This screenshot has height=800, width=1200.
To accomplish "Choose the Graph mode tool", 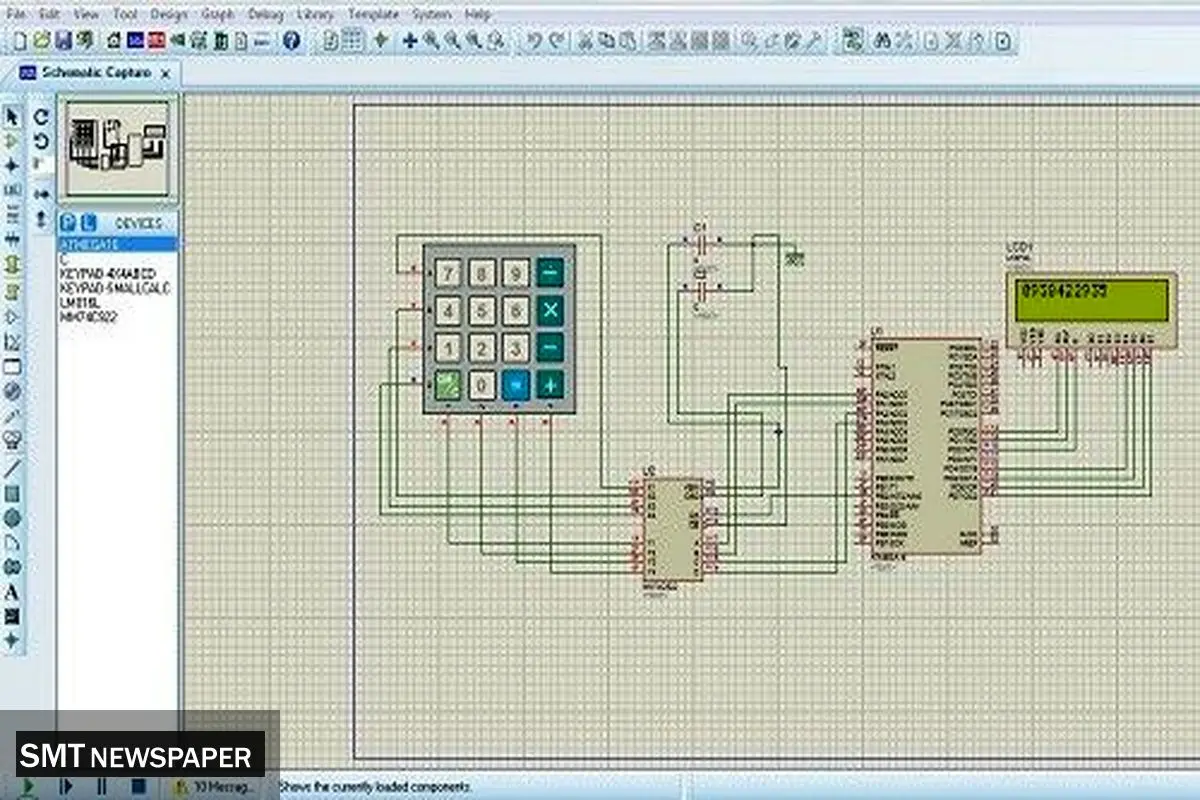I will coord(12,342).
